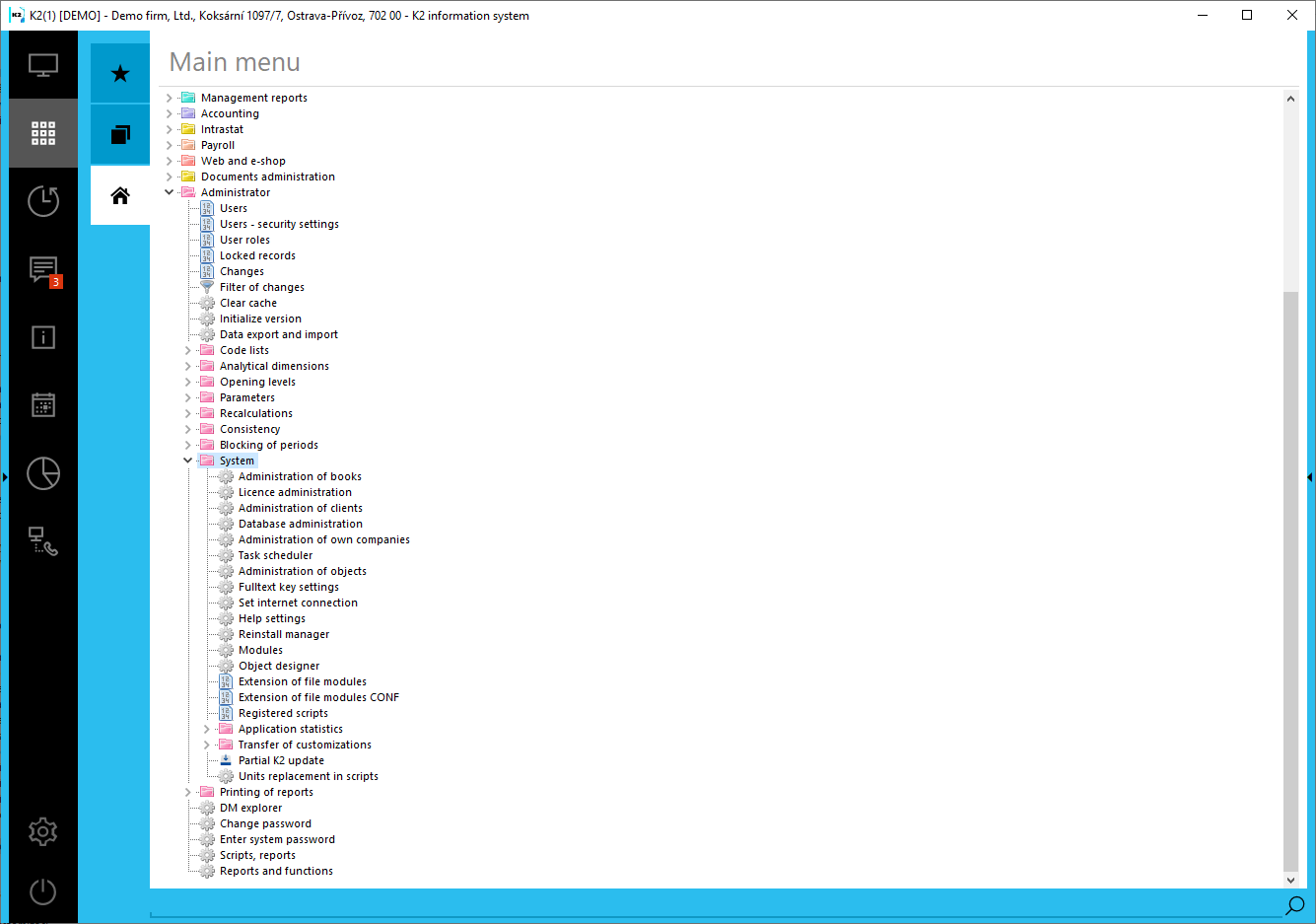The image size is (1316, 924).
Task: Open the main menu grid icon
Action: [x=42, y=133]
